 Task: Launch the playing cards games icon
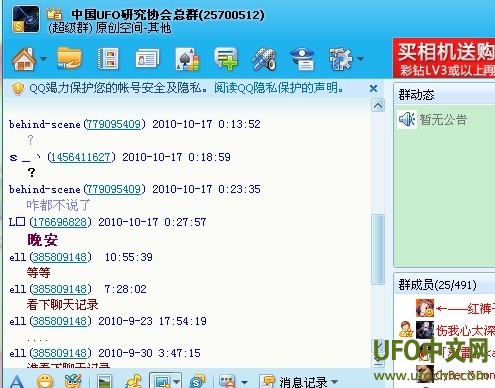click(x=187, y=59)
